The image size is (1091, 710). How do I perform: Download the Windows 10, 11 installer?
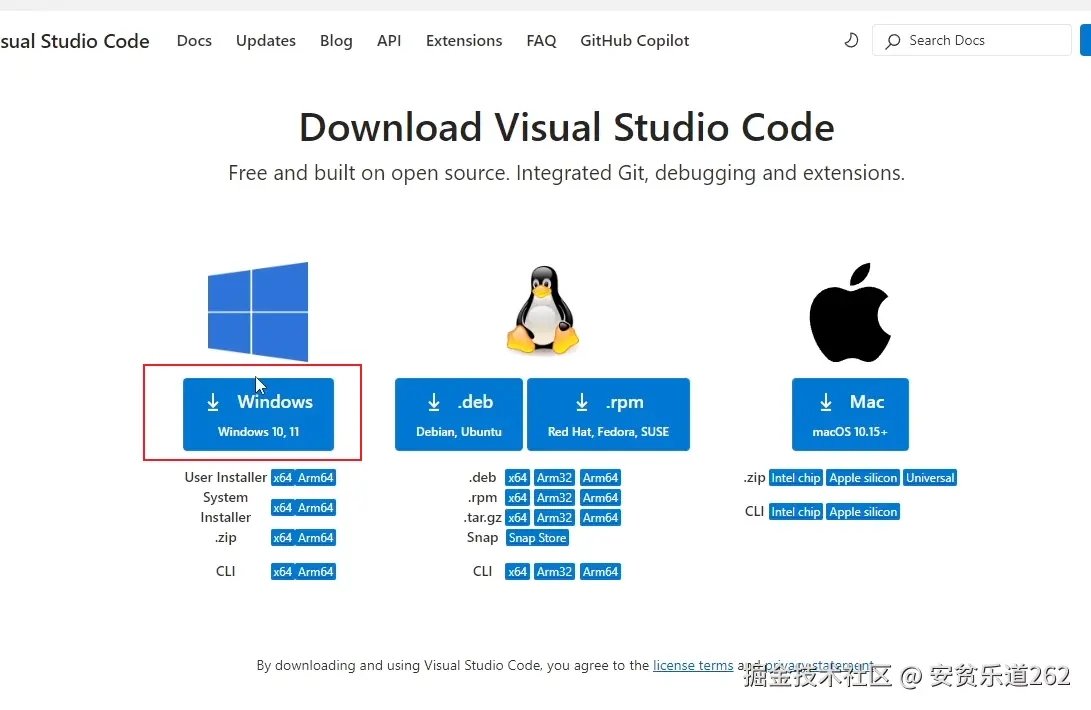(258, 414)
